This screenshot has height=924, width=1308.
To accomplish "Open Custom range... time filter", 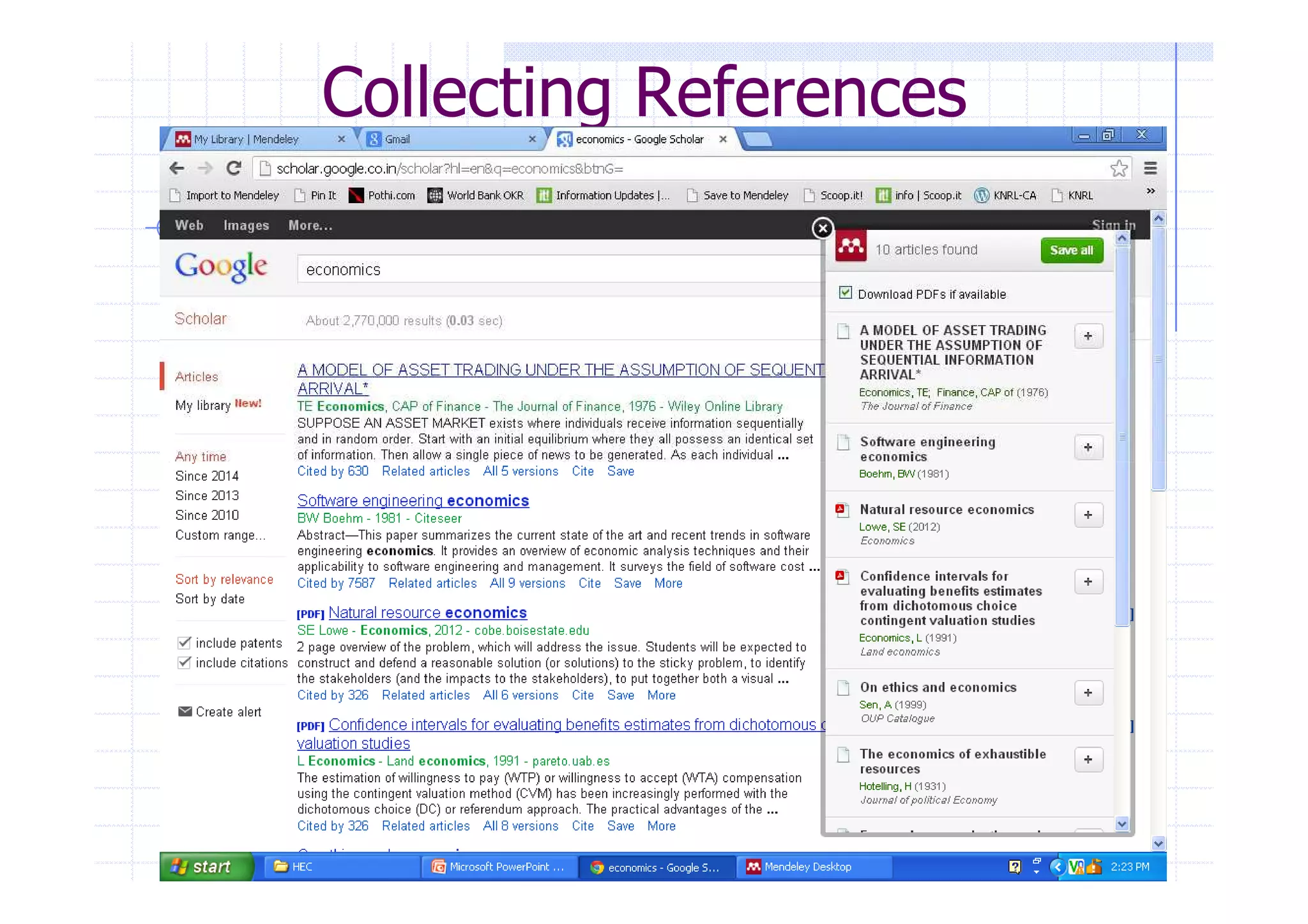I will click(220, 535).
